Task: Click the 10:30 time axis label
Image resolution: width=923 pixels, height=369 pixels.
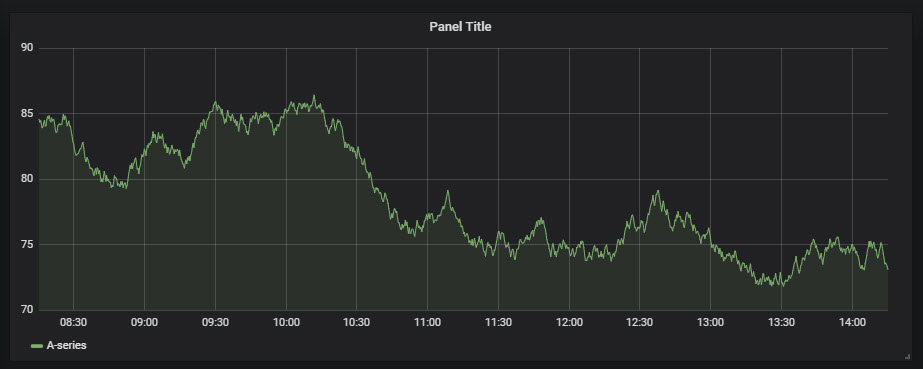Action: [357, 323]
